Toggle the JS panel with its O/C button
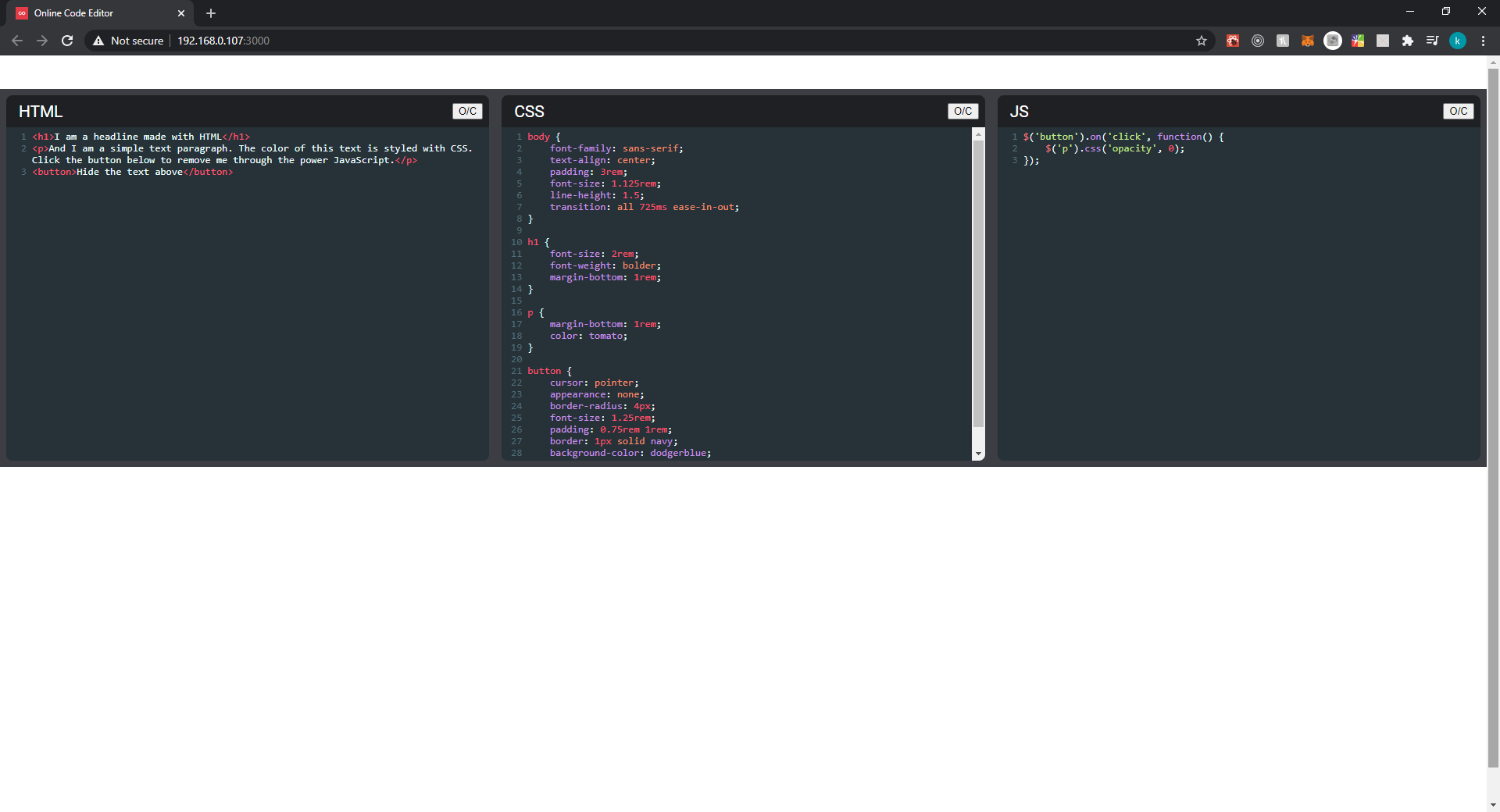Image resolution: width=1500 pixels, height=812 pixels. pyautogui.click(x=1458, y=111)
